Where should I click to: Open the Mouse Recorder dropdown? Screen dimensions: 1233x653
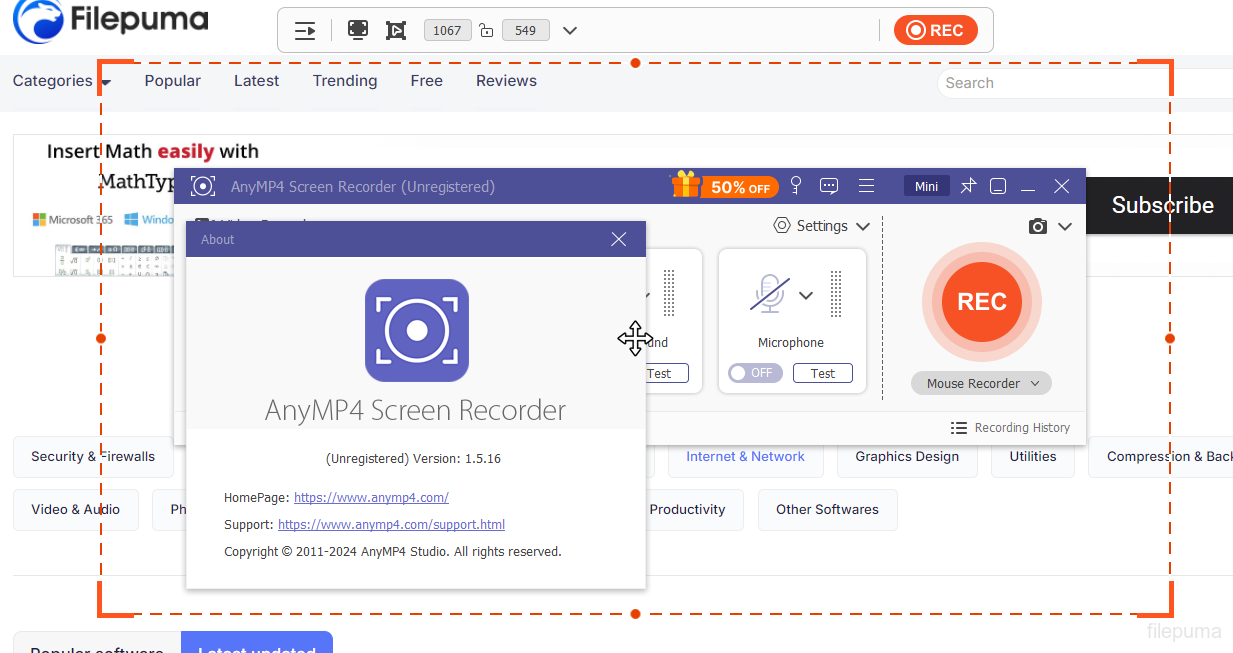point(981,383)
